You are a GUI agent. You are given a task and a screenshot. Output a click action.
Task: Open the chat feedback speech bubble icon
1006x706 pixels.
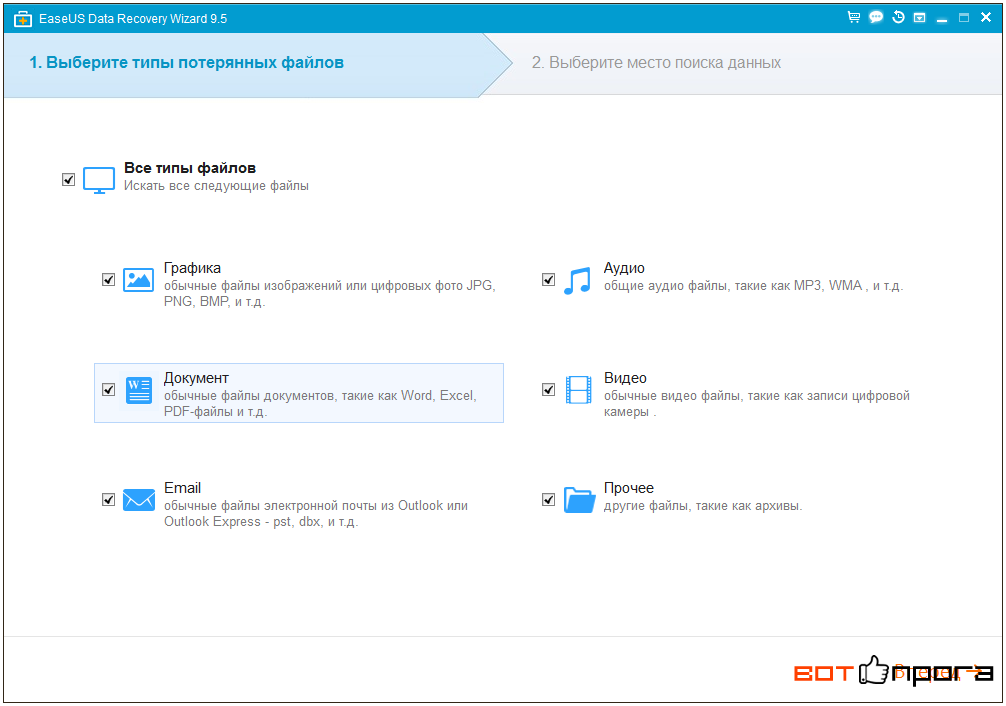pyautogui.click(x=876, y=17)
